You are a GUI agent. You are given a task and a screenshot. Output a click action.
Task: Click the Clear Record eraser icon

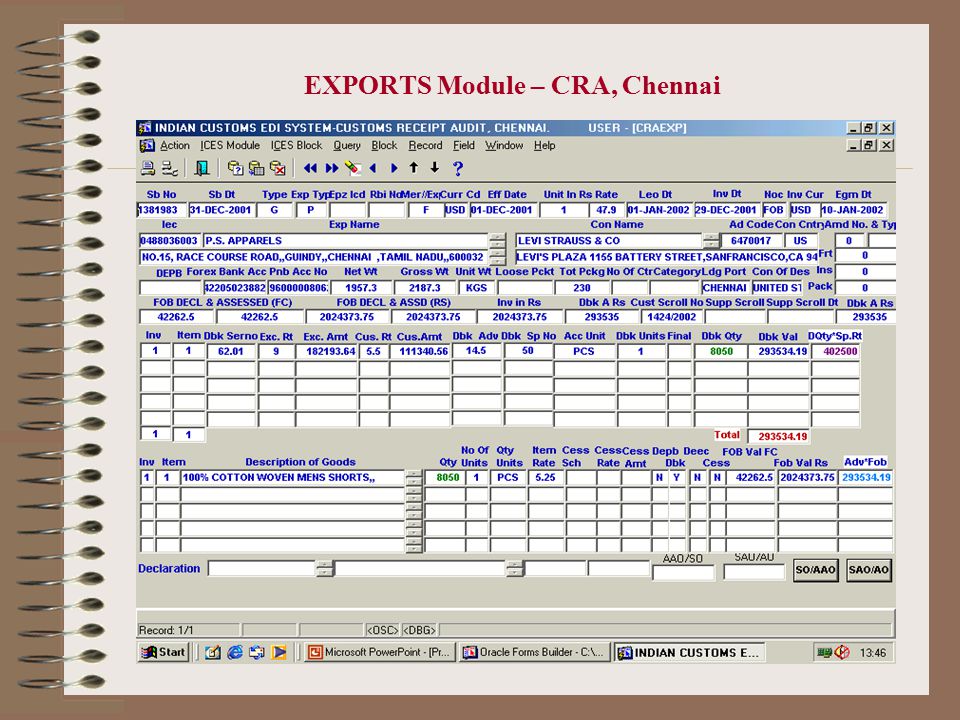coord(352,168)
